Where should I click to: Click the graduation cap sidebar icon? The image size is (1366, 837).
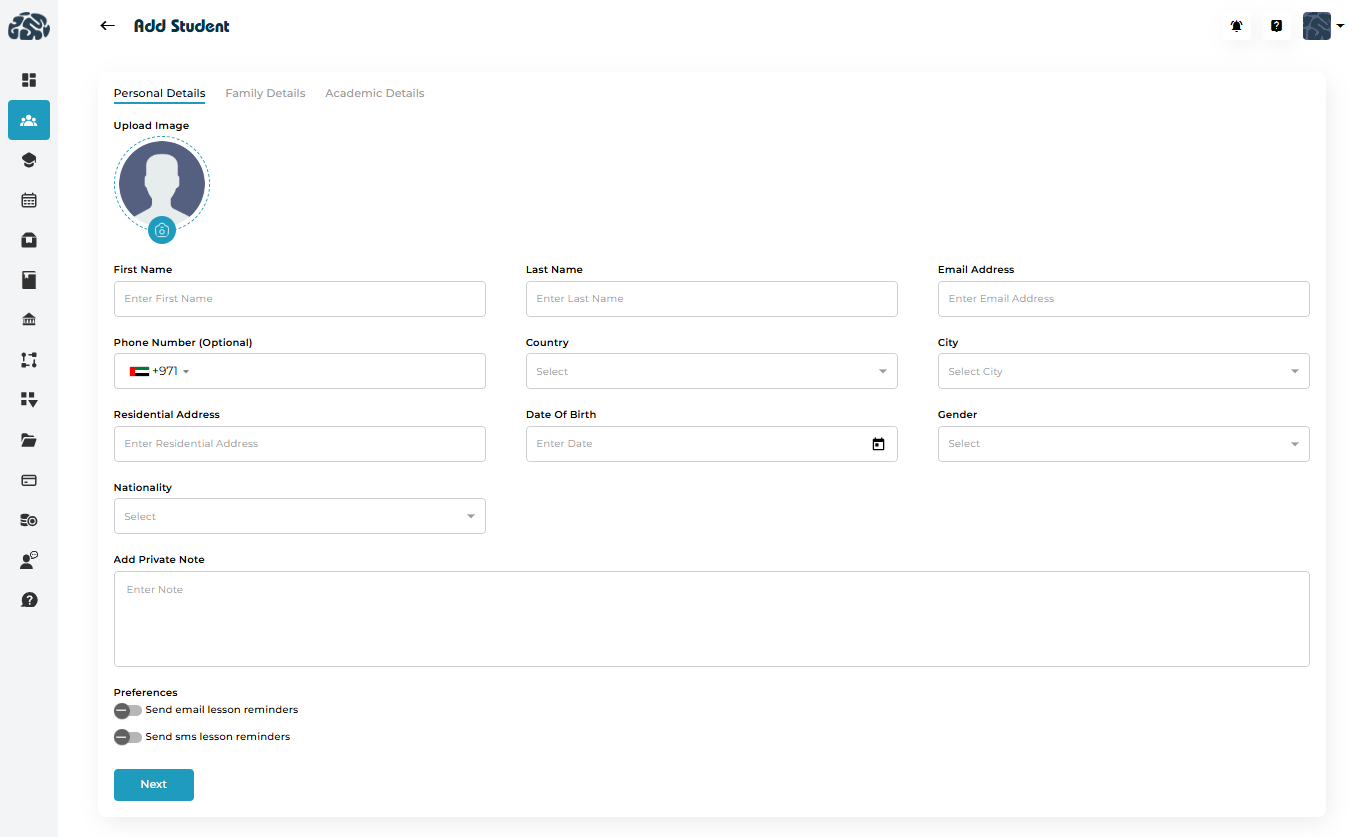(29, 160)
